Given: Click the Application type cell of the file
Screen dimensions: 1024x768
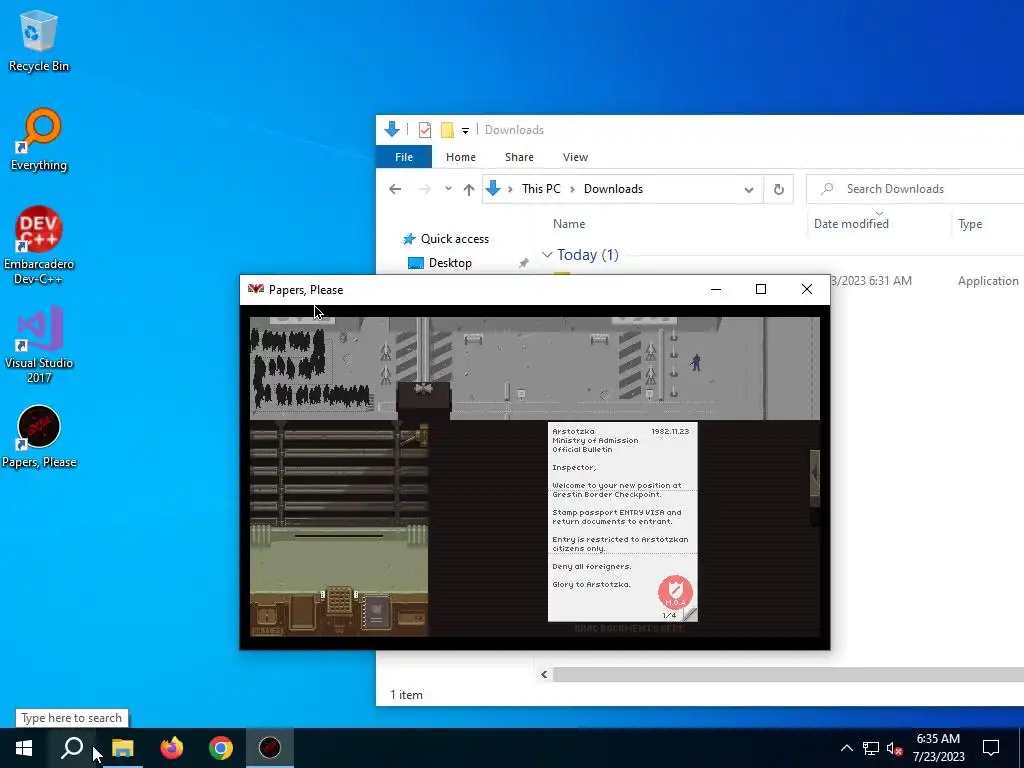Looking at the screenshot, I should tap(988, 281).
